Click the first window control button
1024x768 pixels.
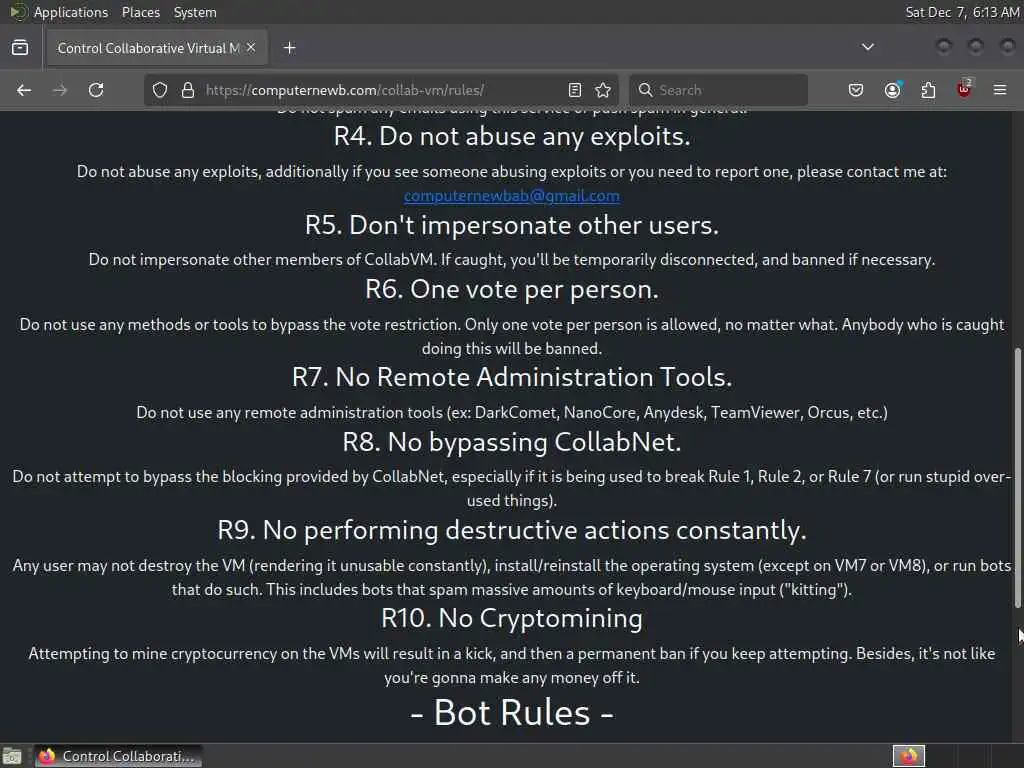tap(944, 46)
